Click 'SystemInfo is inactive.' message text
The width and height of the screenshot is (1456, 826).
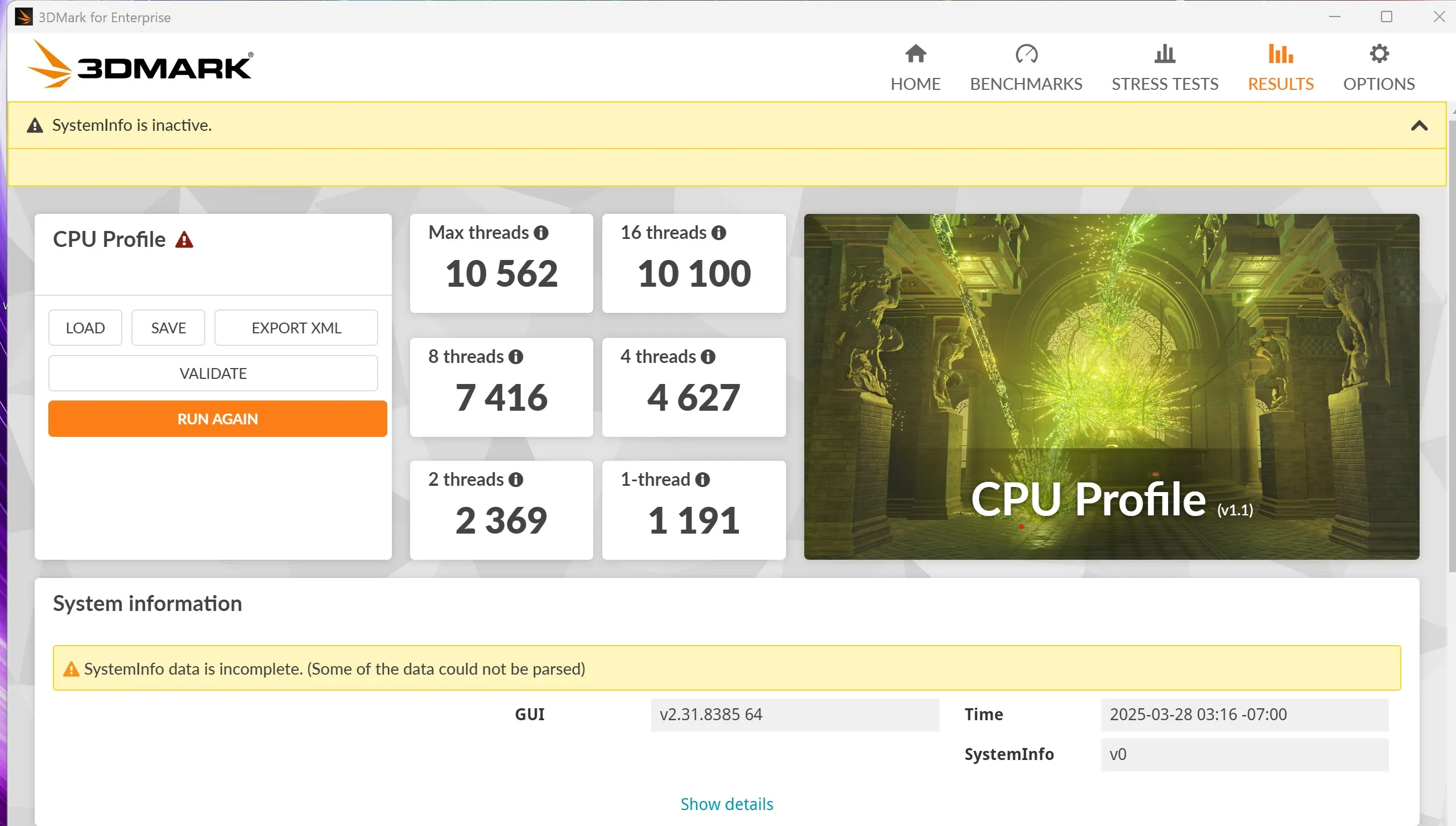[x=132, y=125]
